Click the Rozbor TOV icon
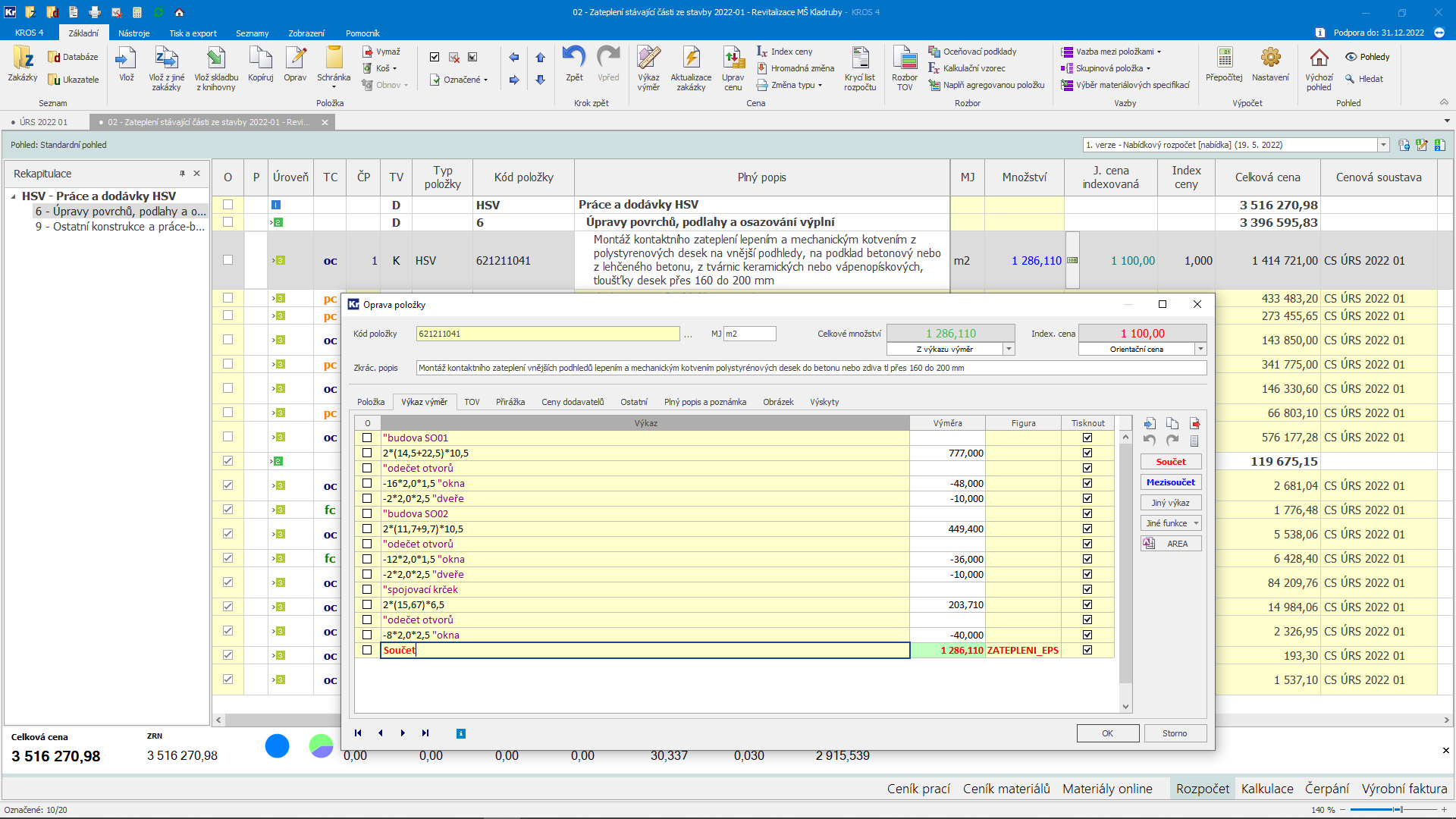This screenshot has width=1456, height=819. [904, 58]
